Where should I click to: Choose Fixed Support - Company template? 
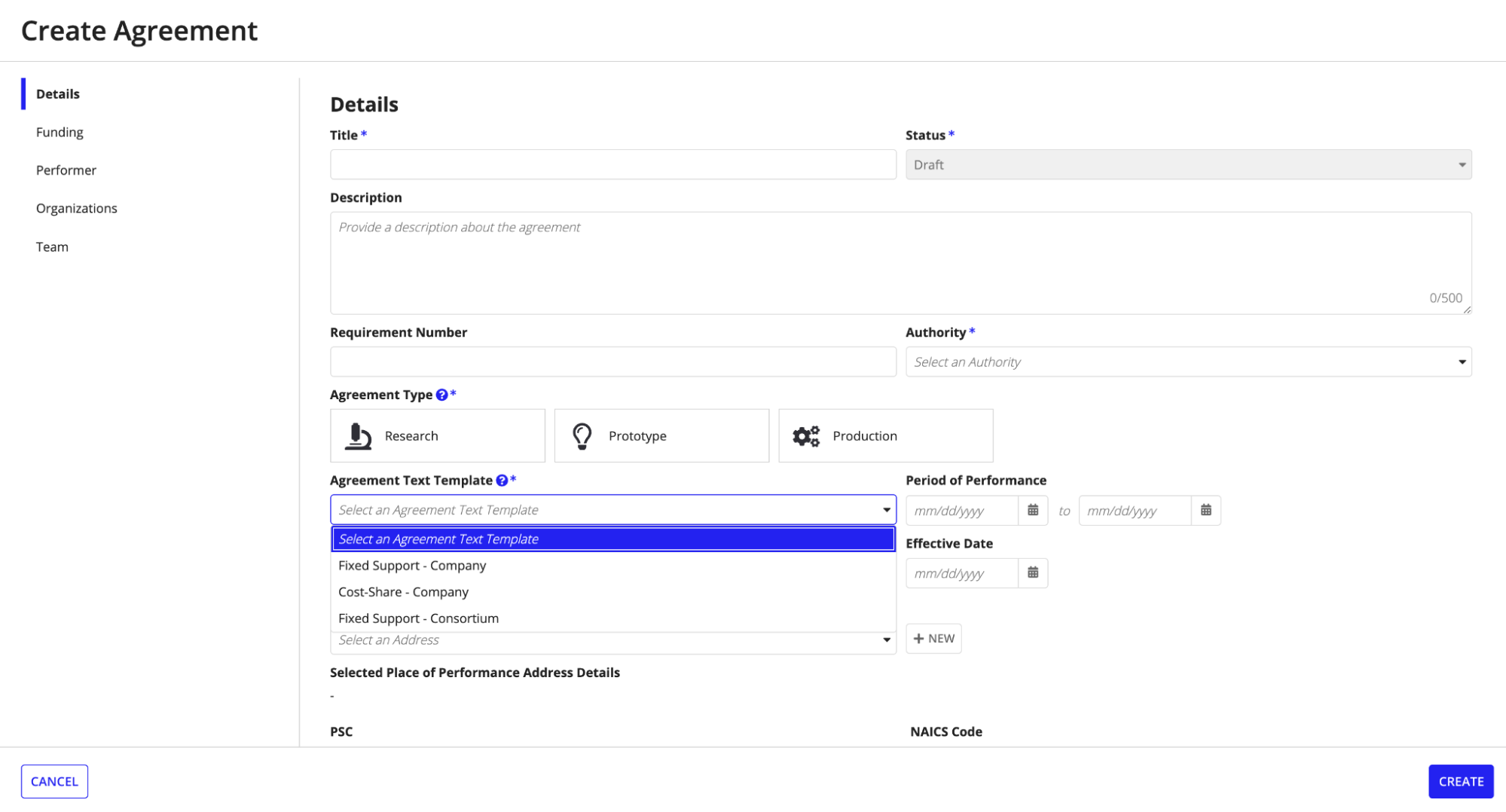click(613, 566)
